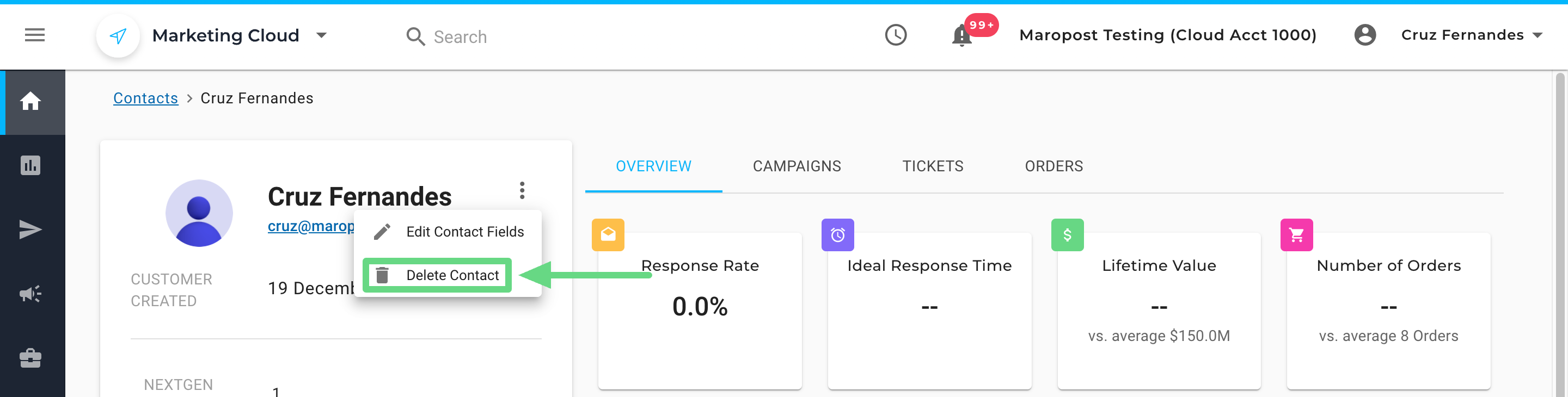Click the Ideal Response Time card title
This screenshot has height=397, width=1568.
pos(929,266)
